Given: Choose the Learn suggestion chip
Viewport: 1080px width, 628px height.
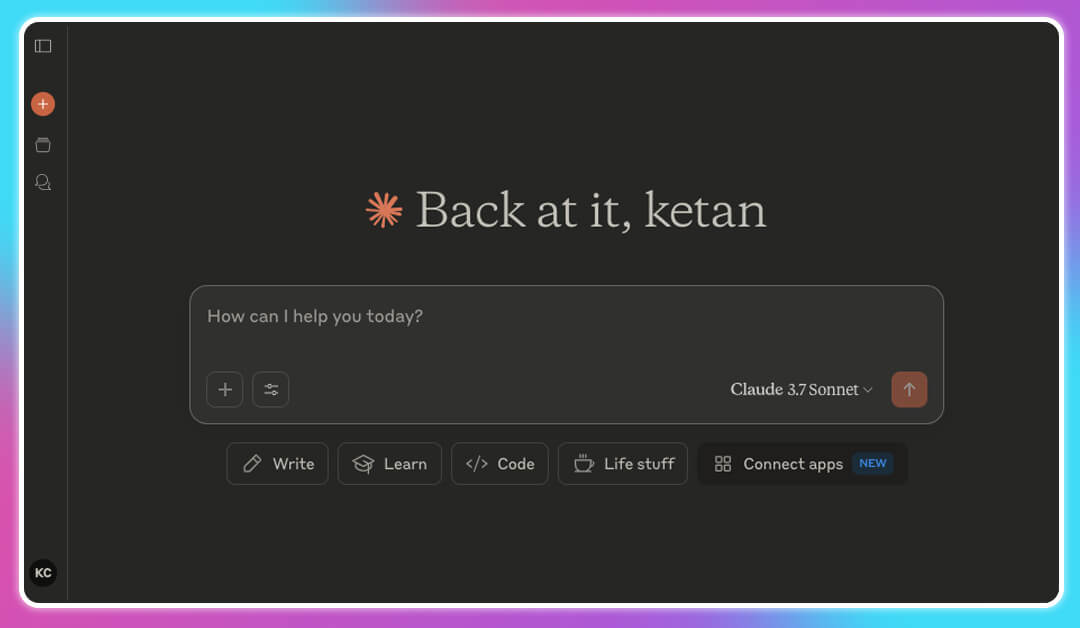Looking at the screenshot, I should point(390,464).
